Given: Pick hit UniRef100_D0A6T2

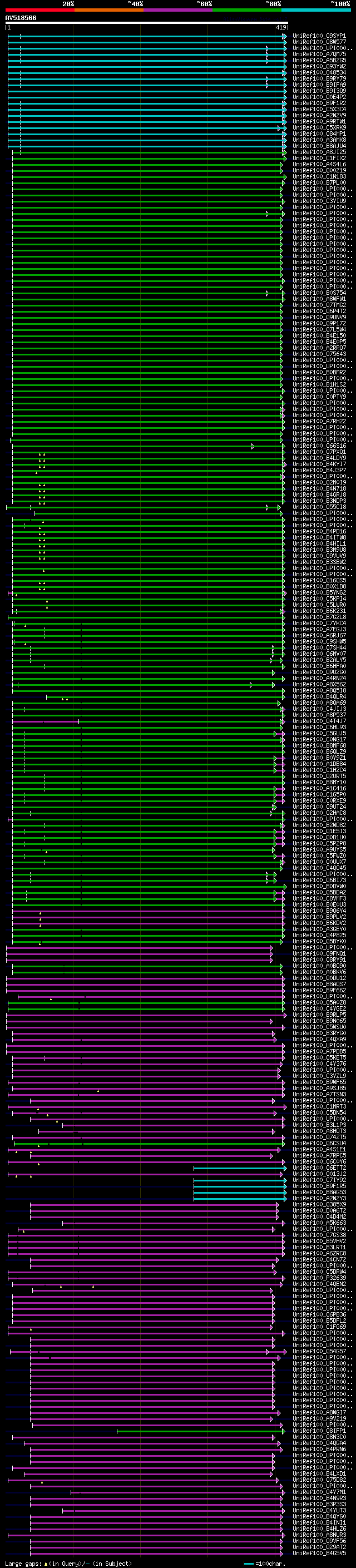Looking at the screenshot, I should click(319, 1211).
